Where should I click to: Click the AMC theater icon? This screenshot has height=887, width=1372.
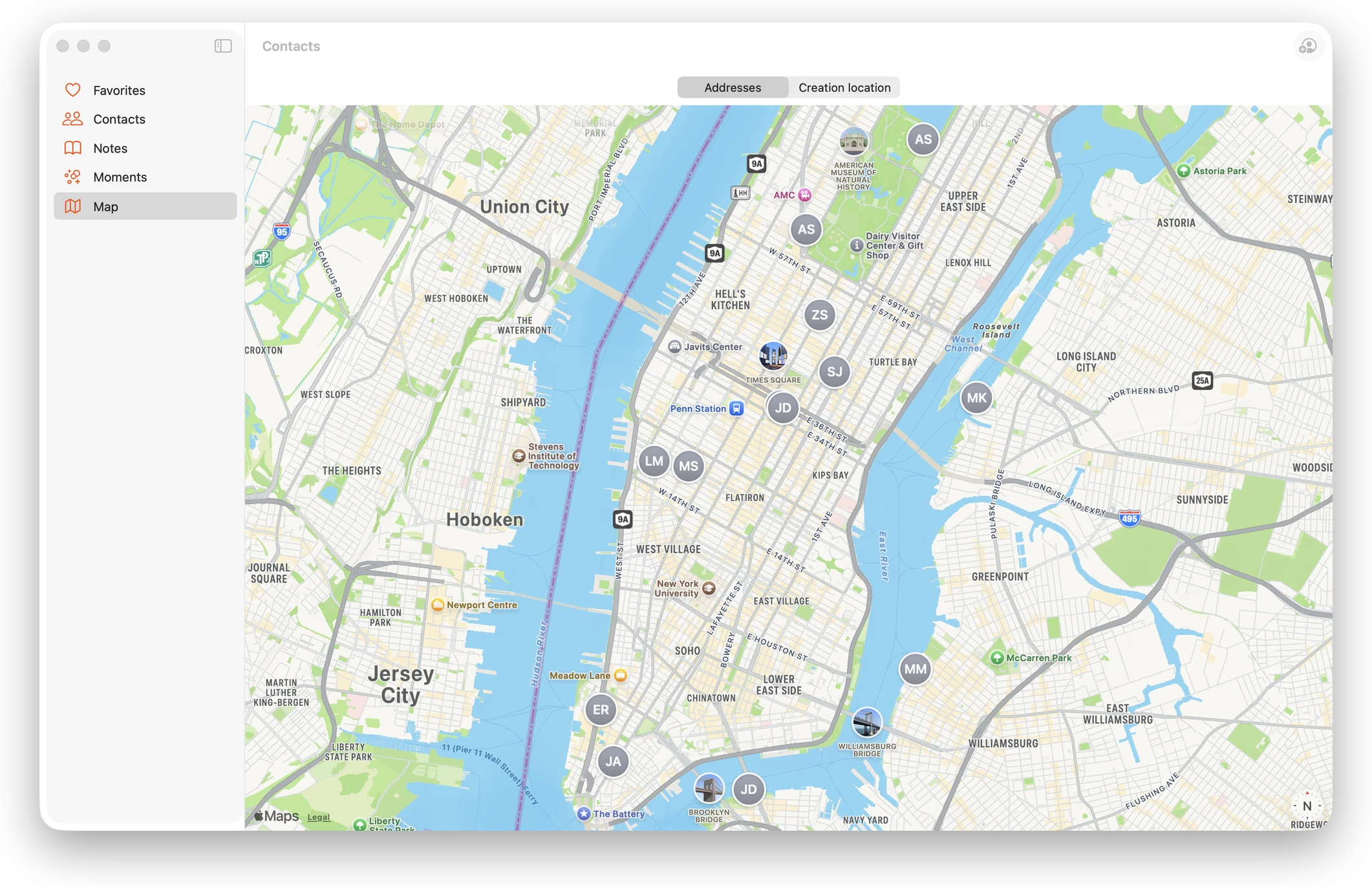pos(805,195)
